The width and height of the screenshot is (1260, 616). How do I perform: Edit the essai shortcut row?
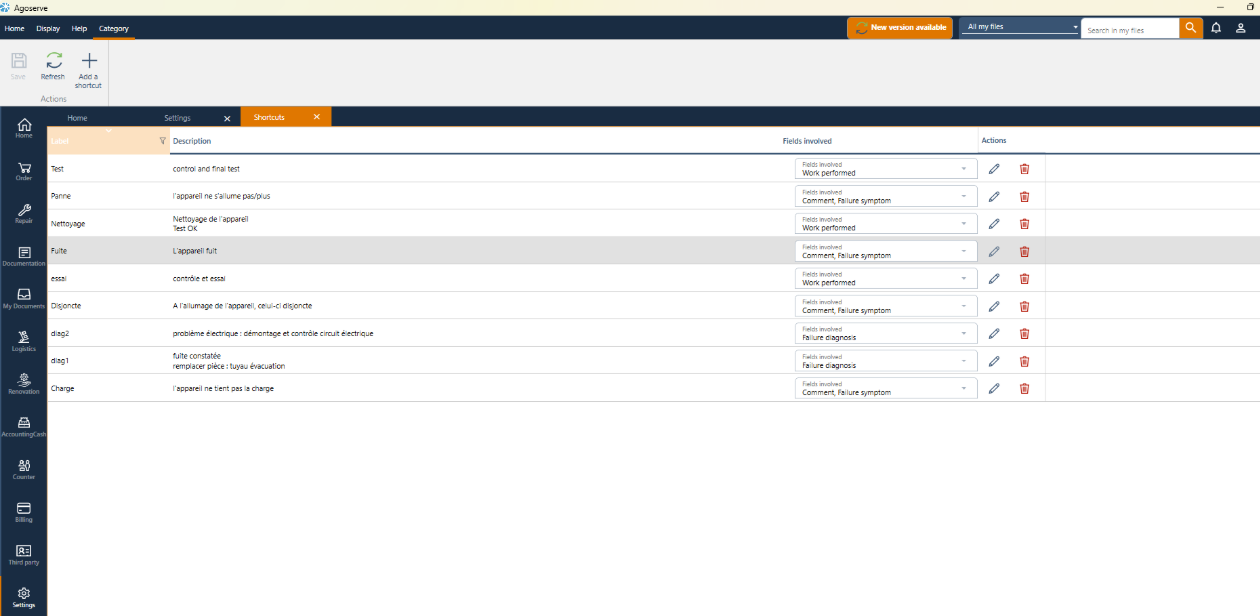point(994,278)
